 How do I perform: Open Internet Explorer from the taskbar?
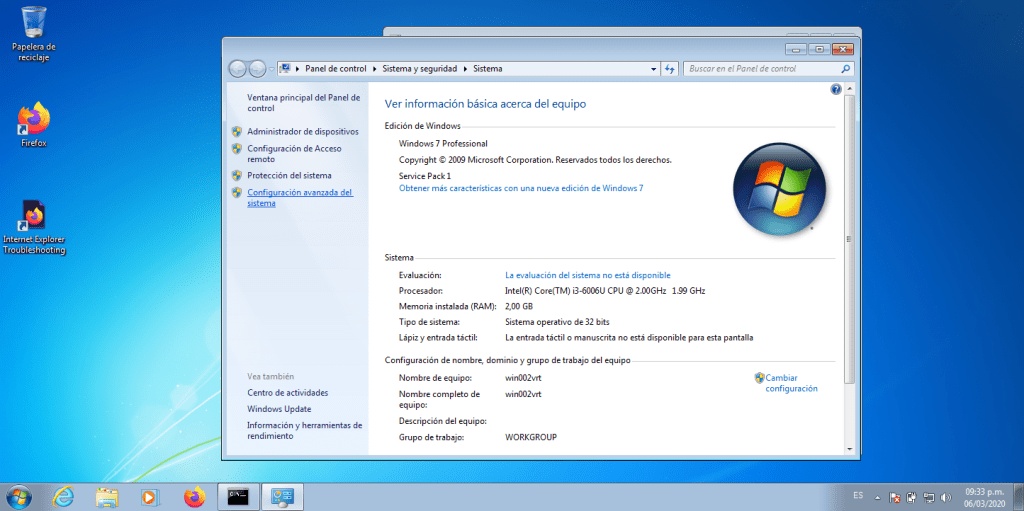64,496
